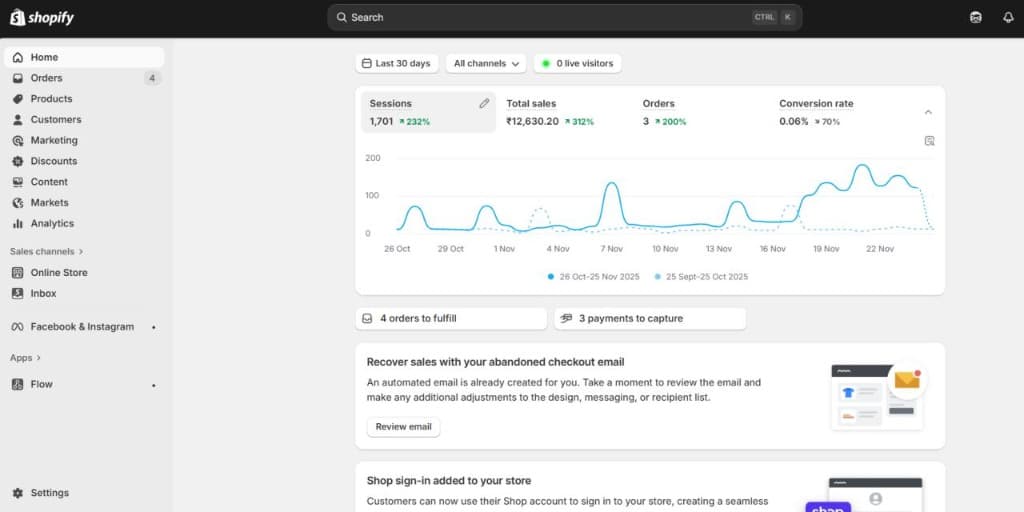Image resolution: width=1024 pixels, height=512 pixels.
Task: Click Review email button
Action: pos(404,427)
